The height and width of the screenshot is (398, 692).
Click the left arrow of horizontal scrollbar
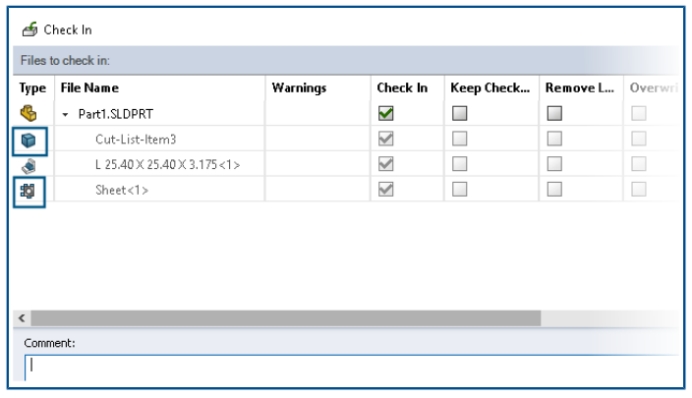pos(22,318)
